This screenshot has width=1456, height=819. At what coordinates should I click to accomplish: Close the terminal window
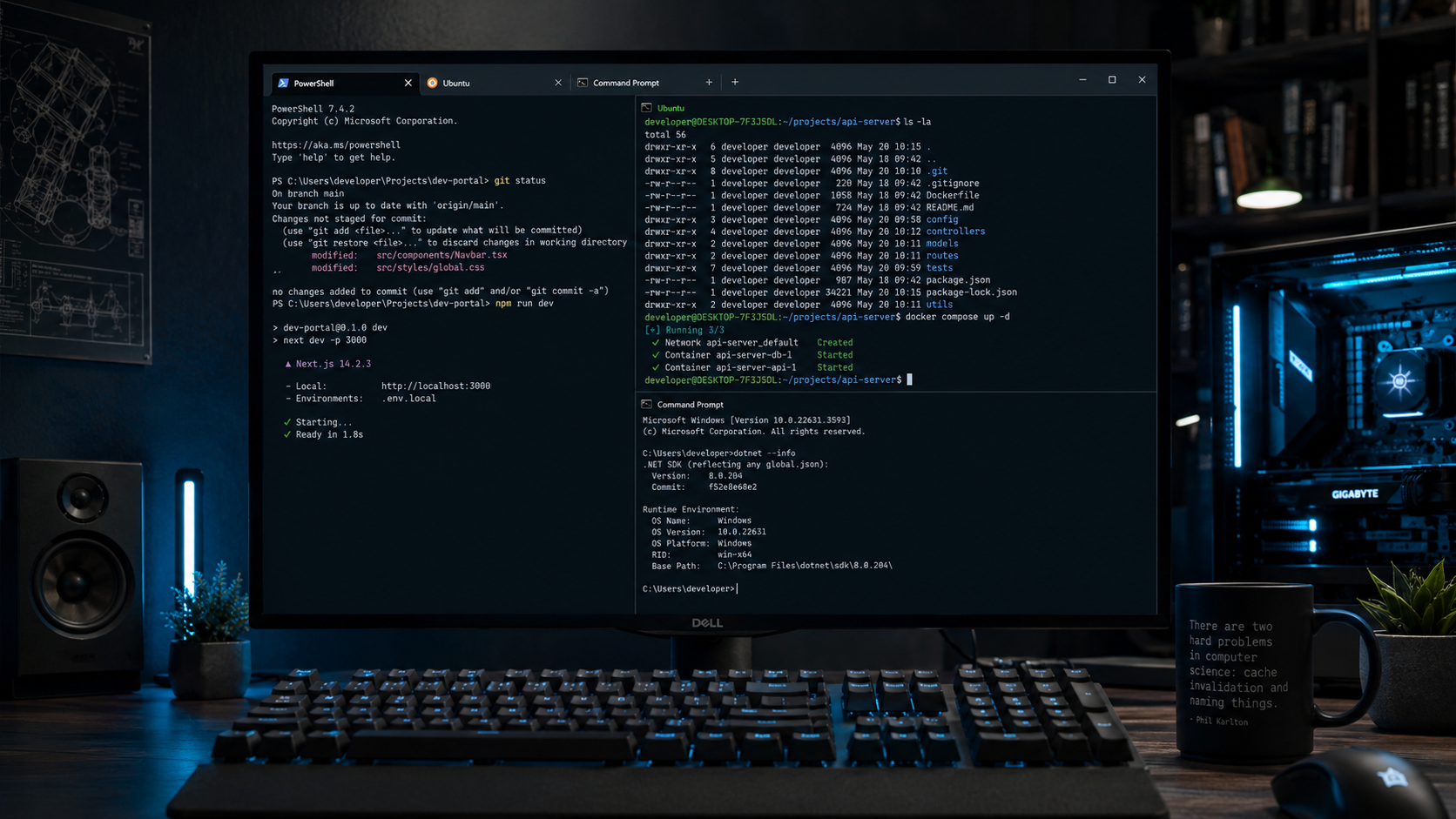[1142, 80]
